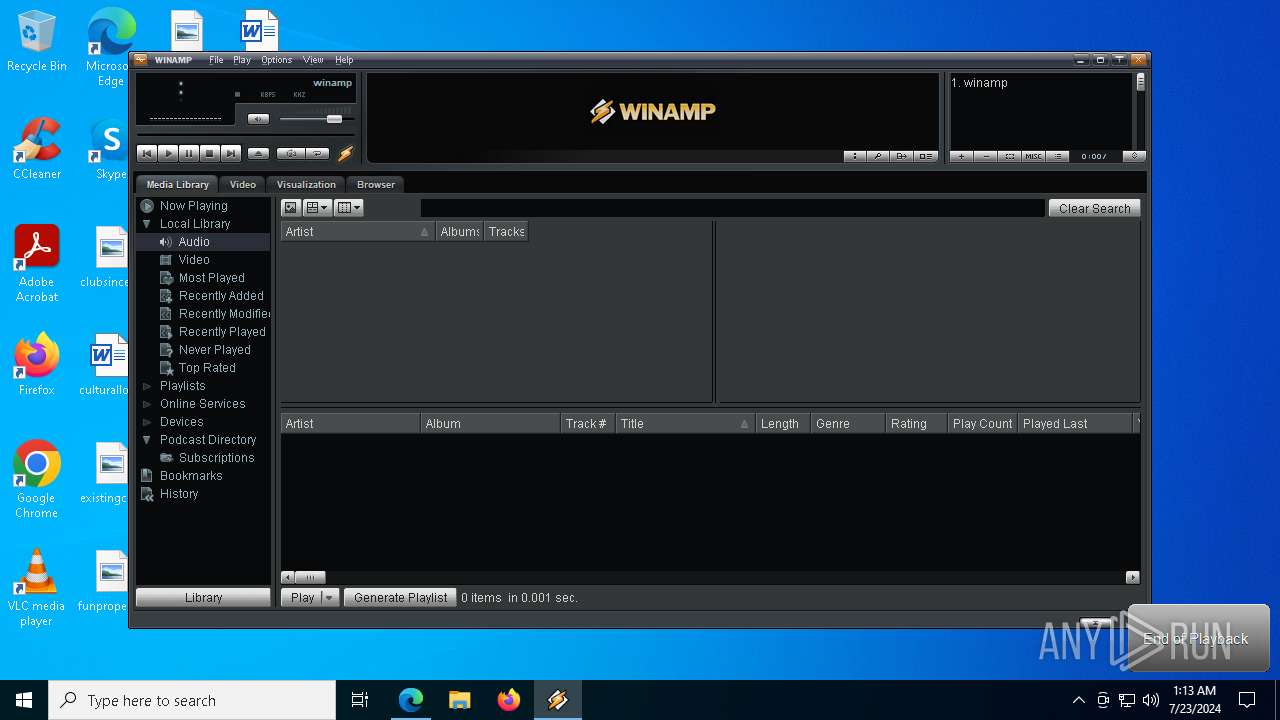Open File Explorer from the taskbar

pyautogui.click(x=460, y=700)
